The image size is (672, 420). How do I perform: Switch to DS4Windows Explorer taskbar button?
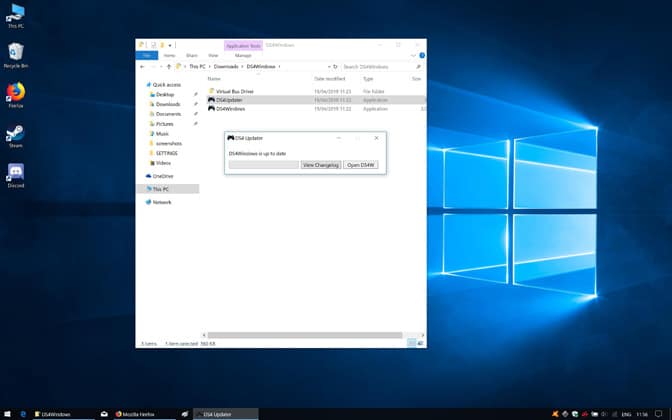tap(63, 414)
